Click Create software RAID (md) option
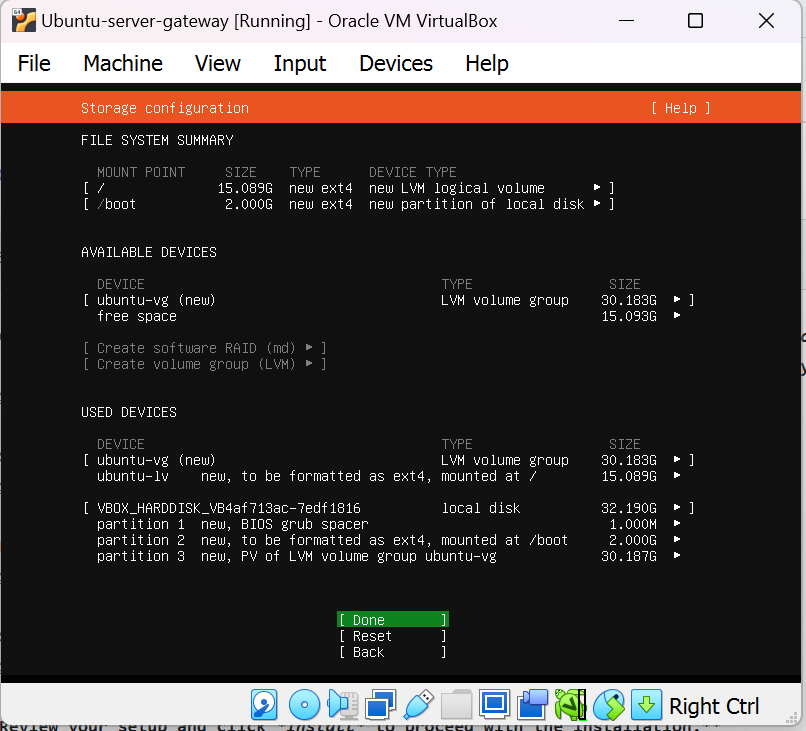The height and width of the screenshot is (731, 806). pos(205,348)
